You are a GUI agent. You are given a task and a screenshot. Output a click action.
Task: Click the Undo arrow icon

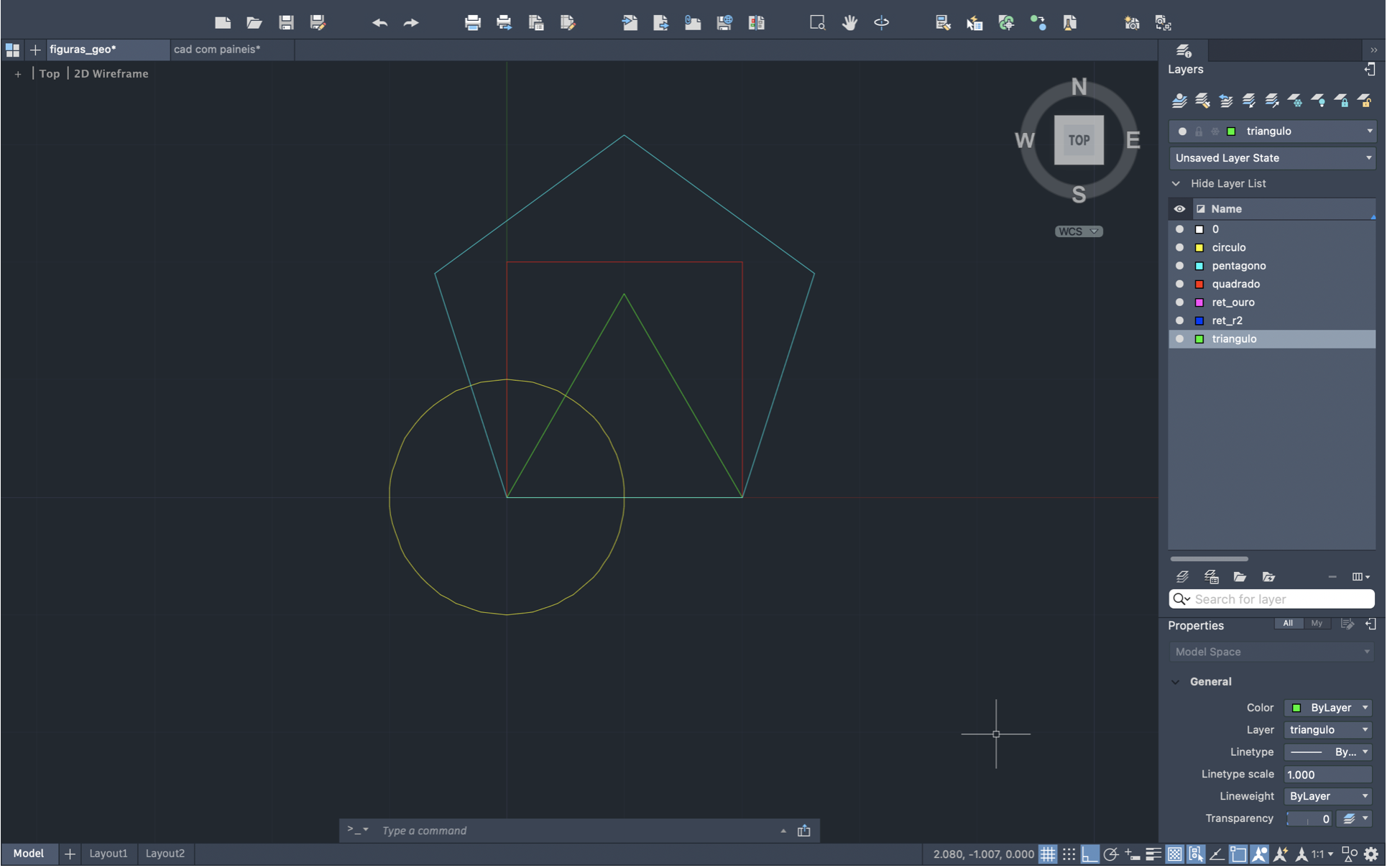point(379,23)
